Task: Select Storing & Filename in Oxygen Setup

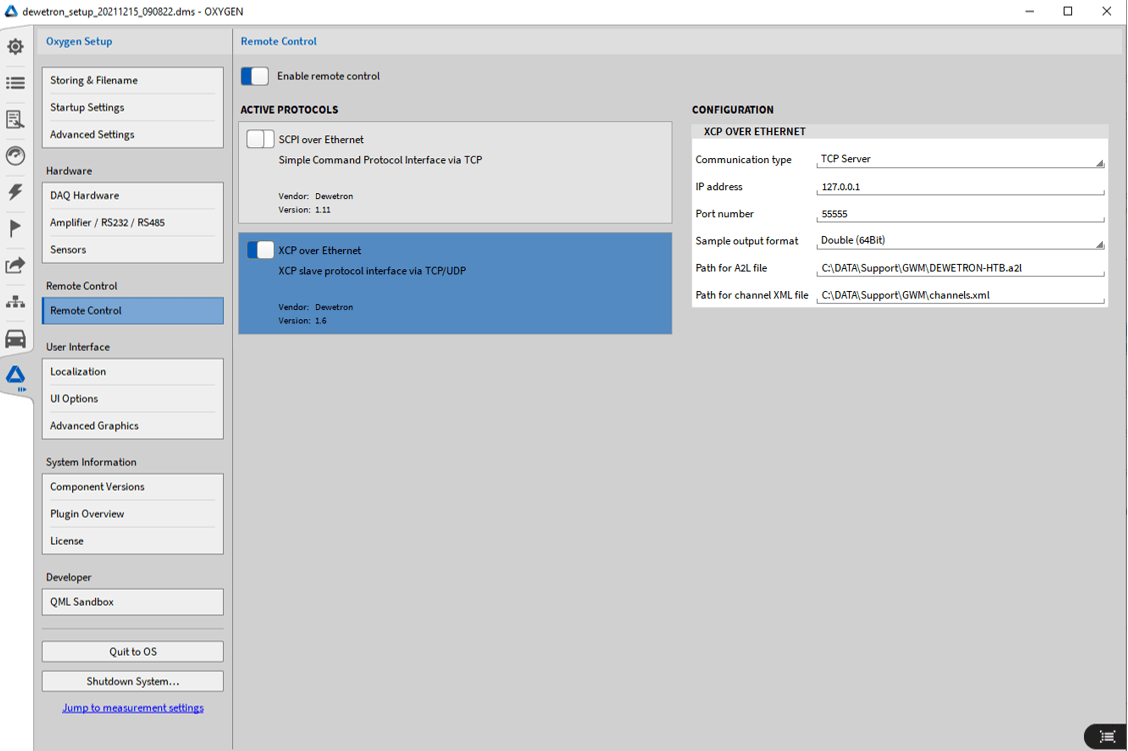Action: [132, 80]
